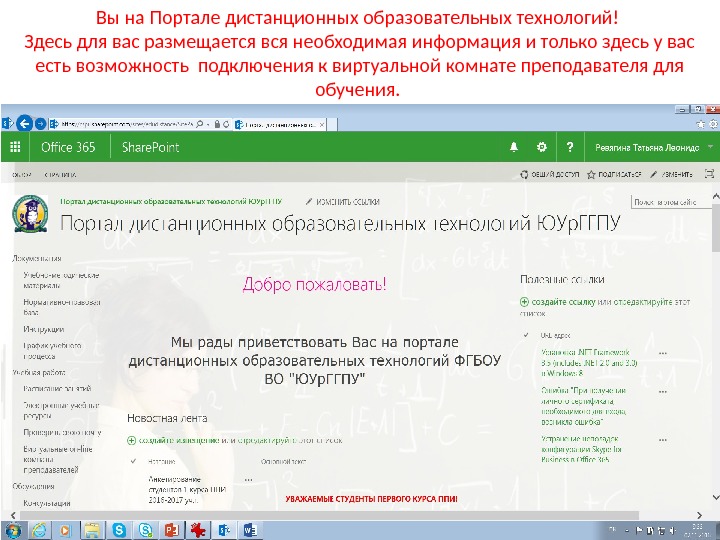This screenshot has width=720, height=540.
Task: Click the plus icon beside 'создайте ссылку'
Action: [524, 302]
